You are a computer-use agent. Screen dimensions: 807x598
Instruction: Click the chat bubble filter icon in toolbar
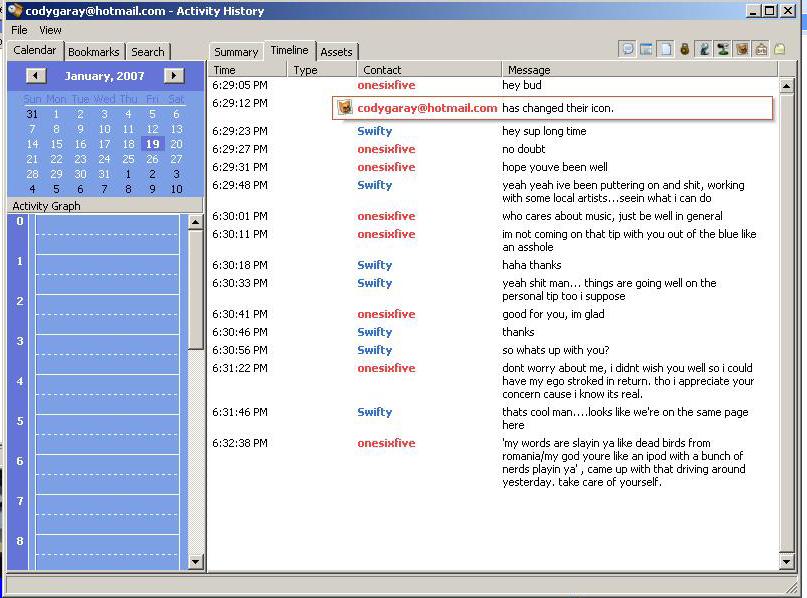tap(628, 49)
